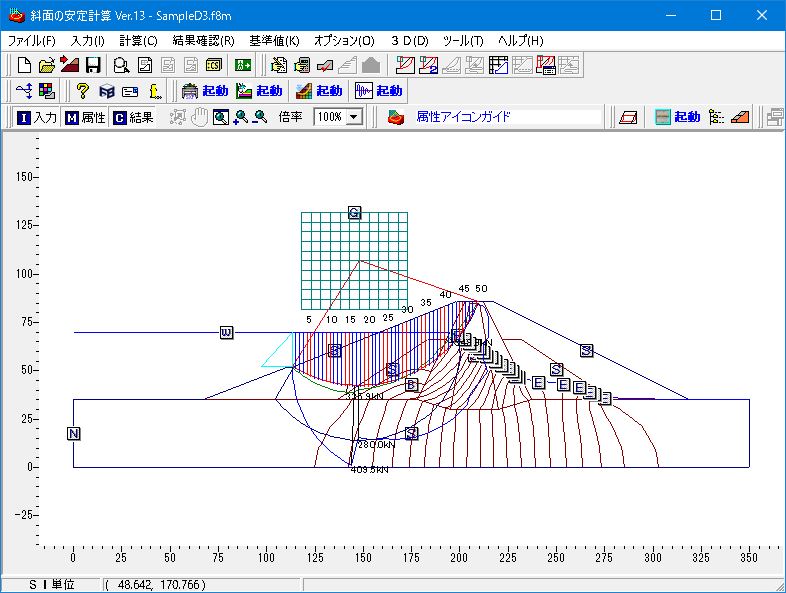The width and height of the screenshot is (786, 593).
Task: Click the red attribute guide icon
Action: [396, 117]
